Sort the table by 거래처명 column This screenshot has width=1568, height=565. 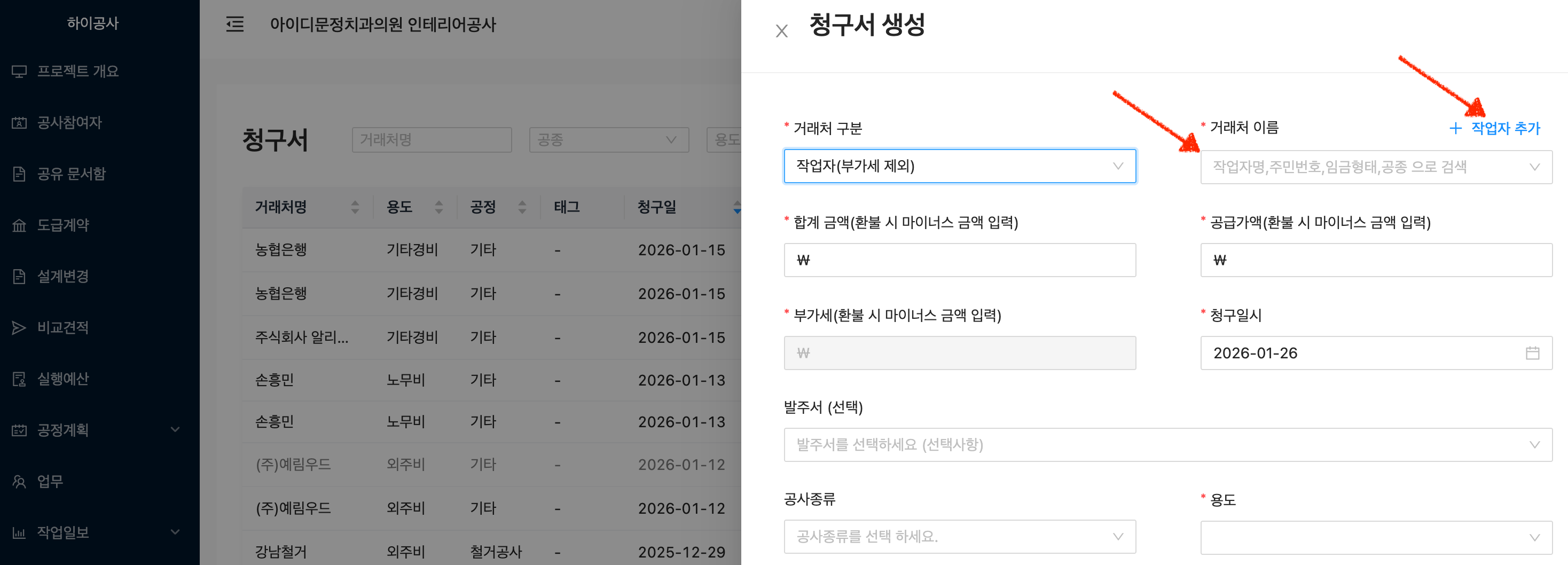[x=355, y=208]
